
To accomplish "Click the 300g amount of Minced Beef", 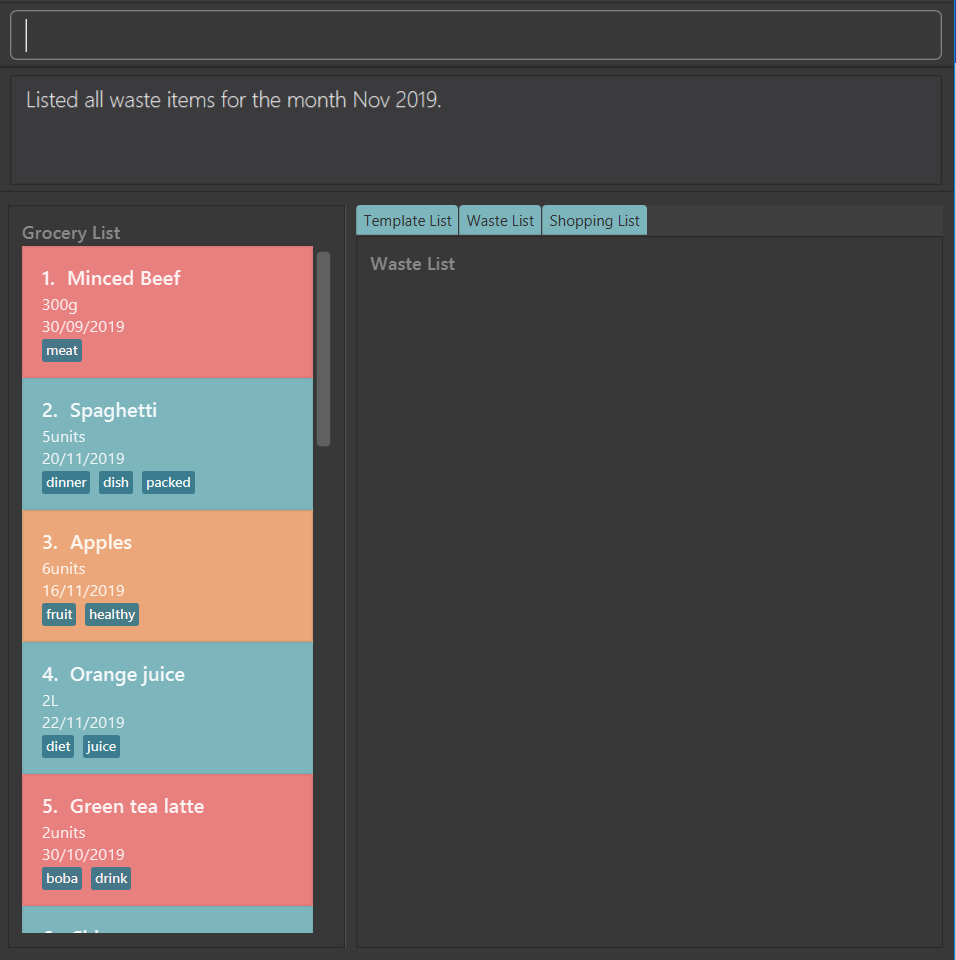I will (59, 305).
